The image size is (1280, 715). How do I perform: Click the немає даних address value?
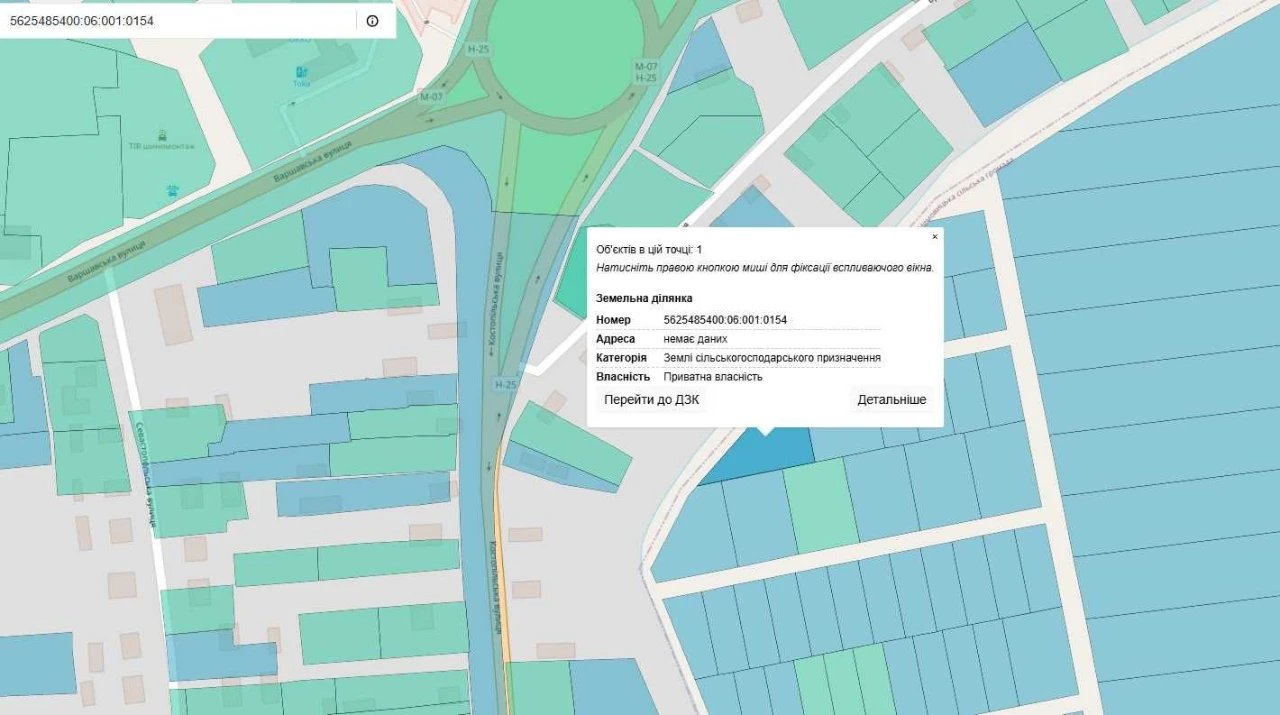(695, 339)
